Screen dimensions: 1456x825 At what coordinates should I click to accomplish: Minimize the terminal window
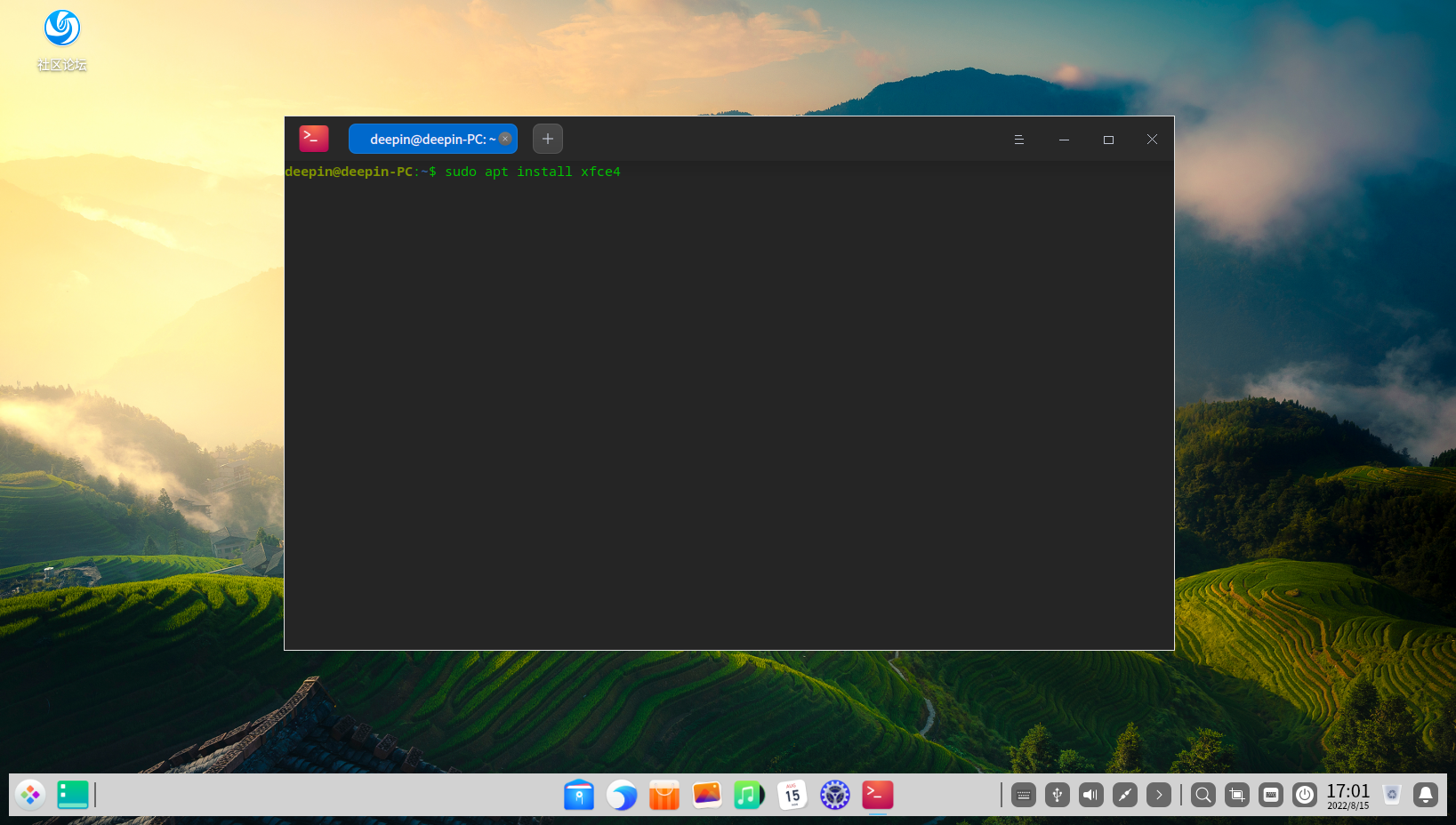(1064, 140)
